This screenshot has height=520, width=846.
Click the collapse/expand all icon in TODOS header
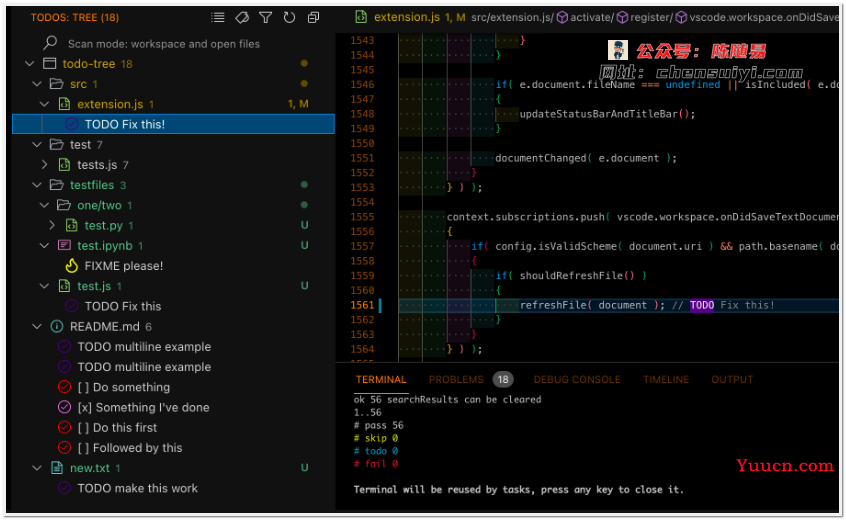click(x=313, y=18)
